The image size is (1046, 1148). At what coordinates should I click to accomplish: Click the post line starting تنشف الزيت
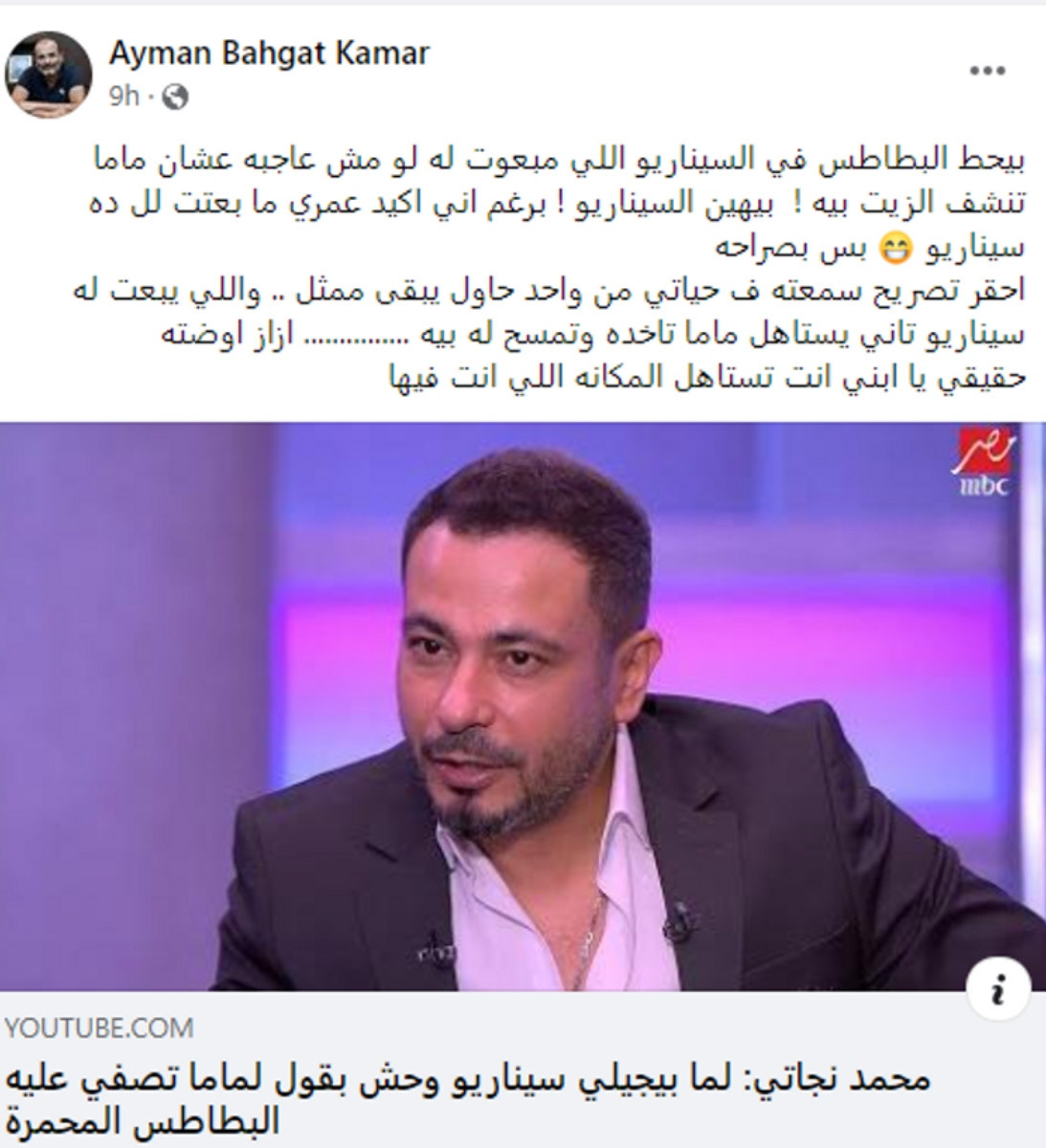tap(564, 204)
